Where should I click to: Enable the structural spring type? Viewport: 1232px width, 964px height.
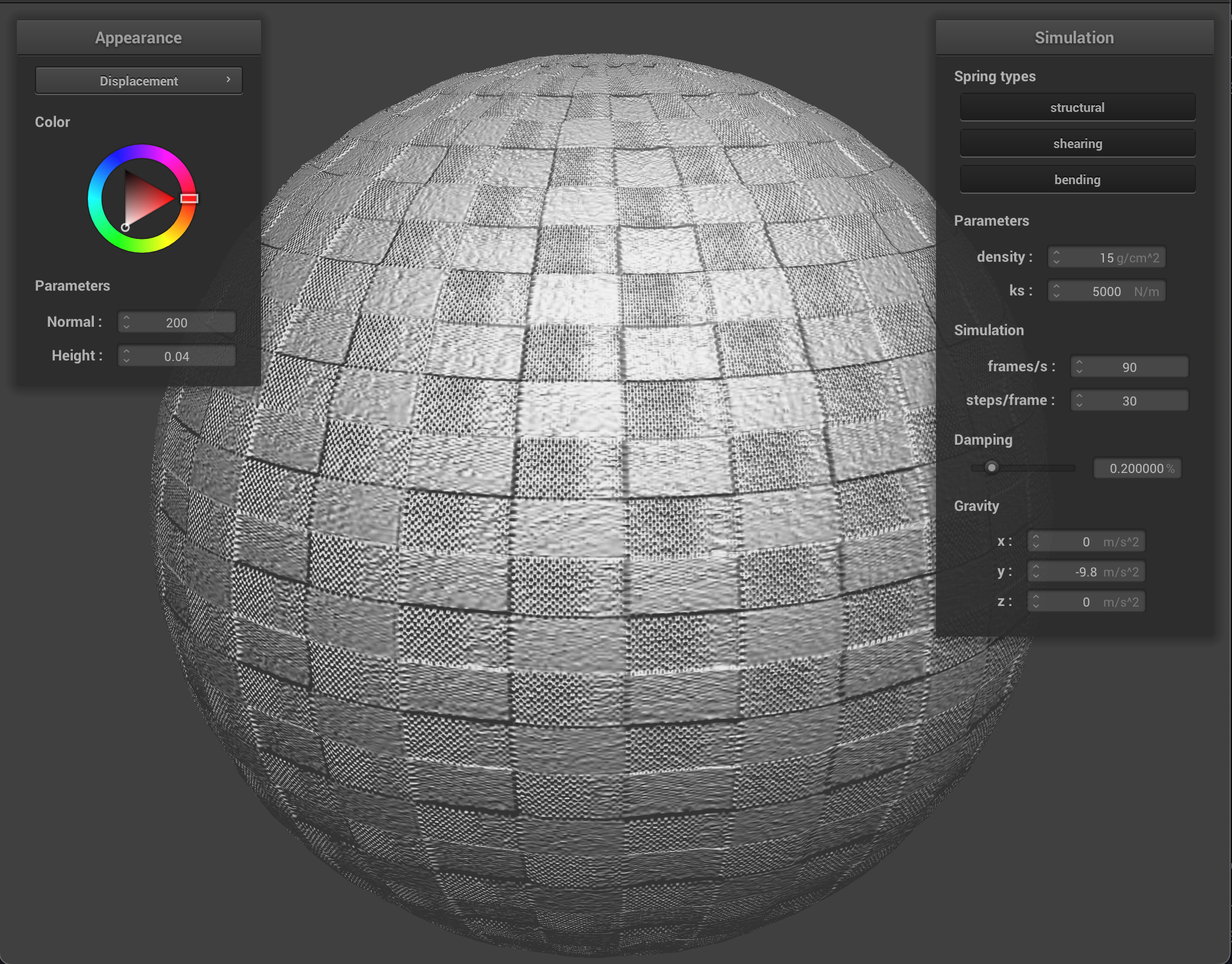tap(1077, 107)
